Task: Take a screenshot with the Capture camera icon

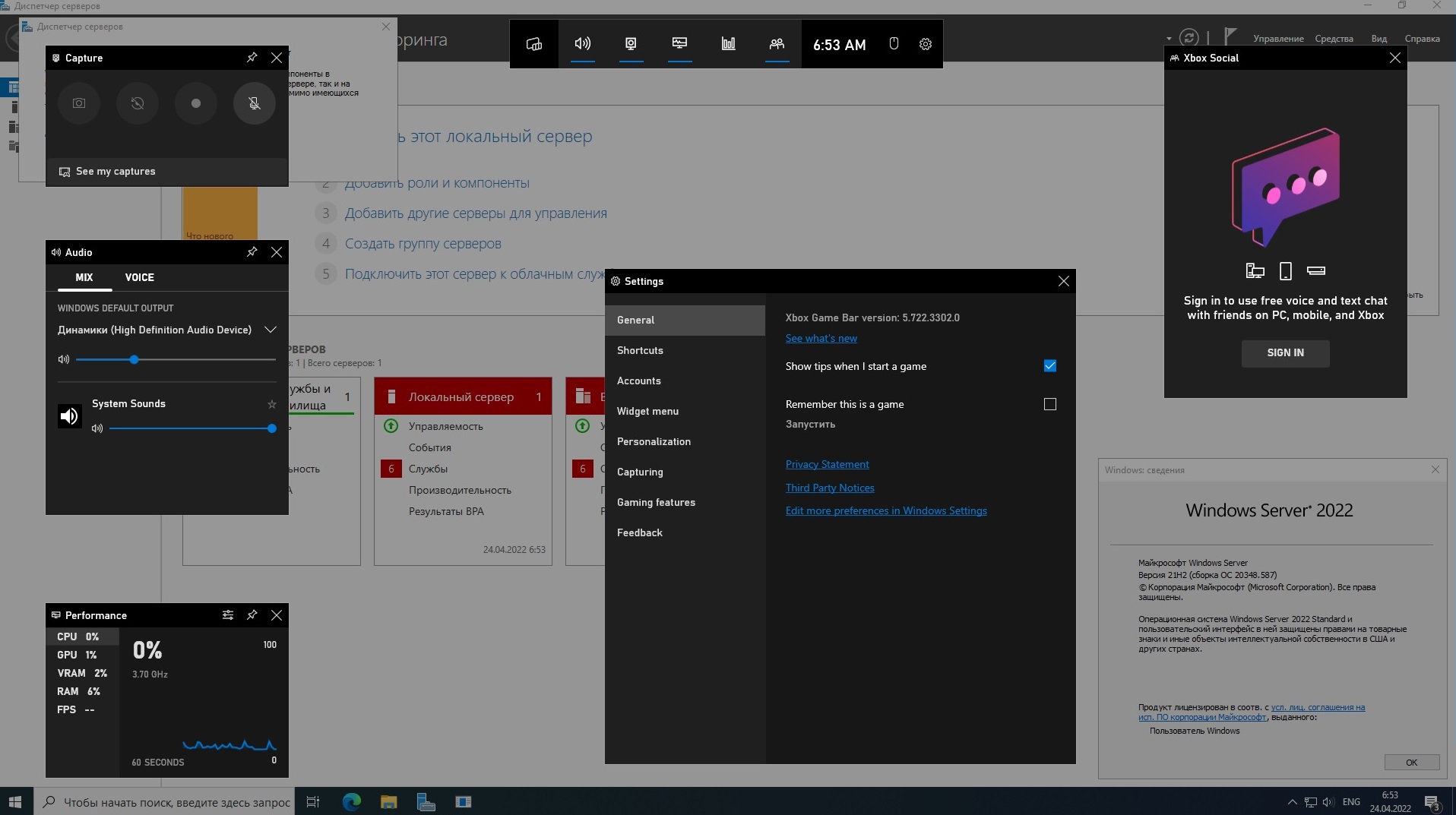Action: click(x=79, y=103)
